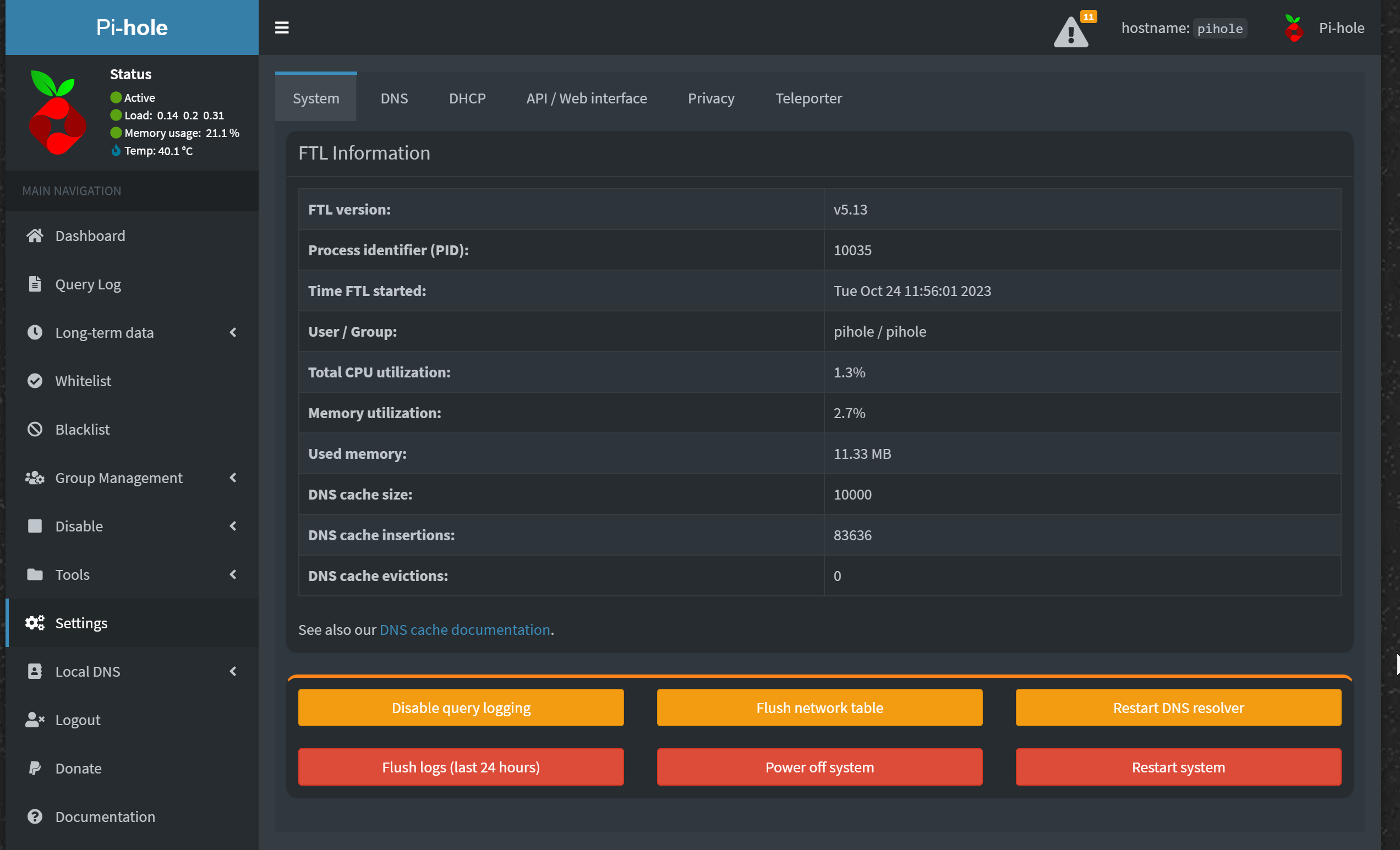Screen dimensions: 1400x850
Task: Click the Query Log file icon
Action: [x=35, y=283]
